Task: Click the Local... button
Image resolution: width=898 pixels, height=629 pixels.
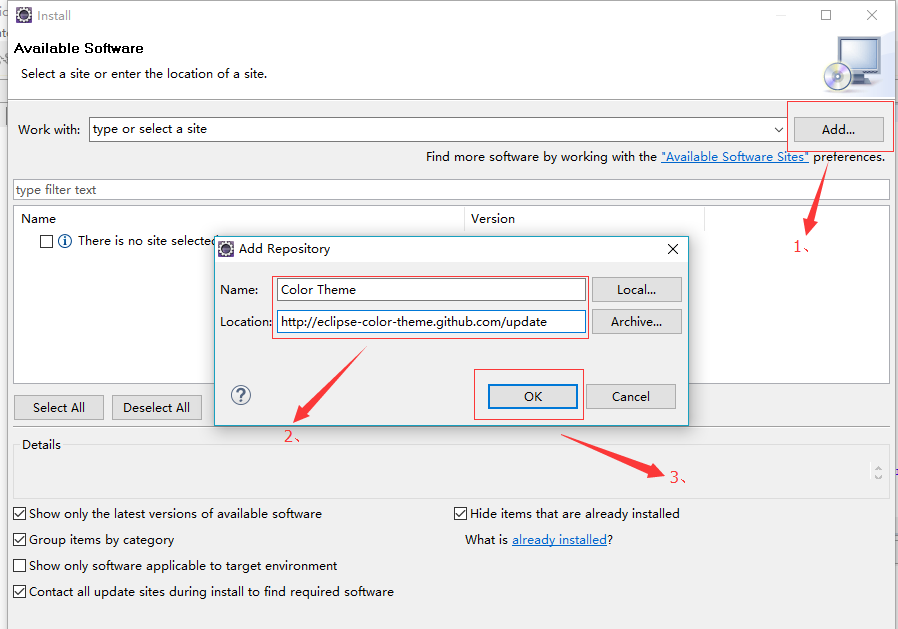Action: click(636, 290)
